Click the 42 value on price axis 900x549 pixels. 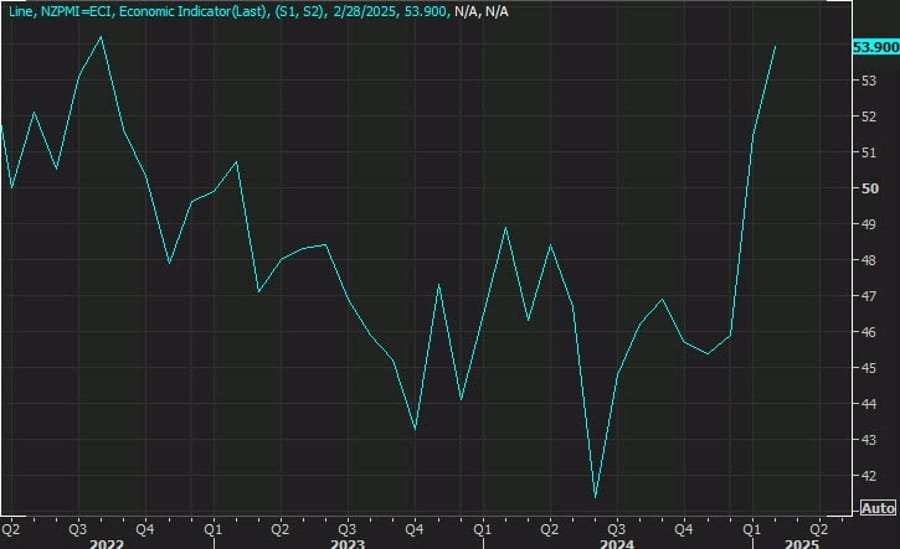click(x=870, y=476)
